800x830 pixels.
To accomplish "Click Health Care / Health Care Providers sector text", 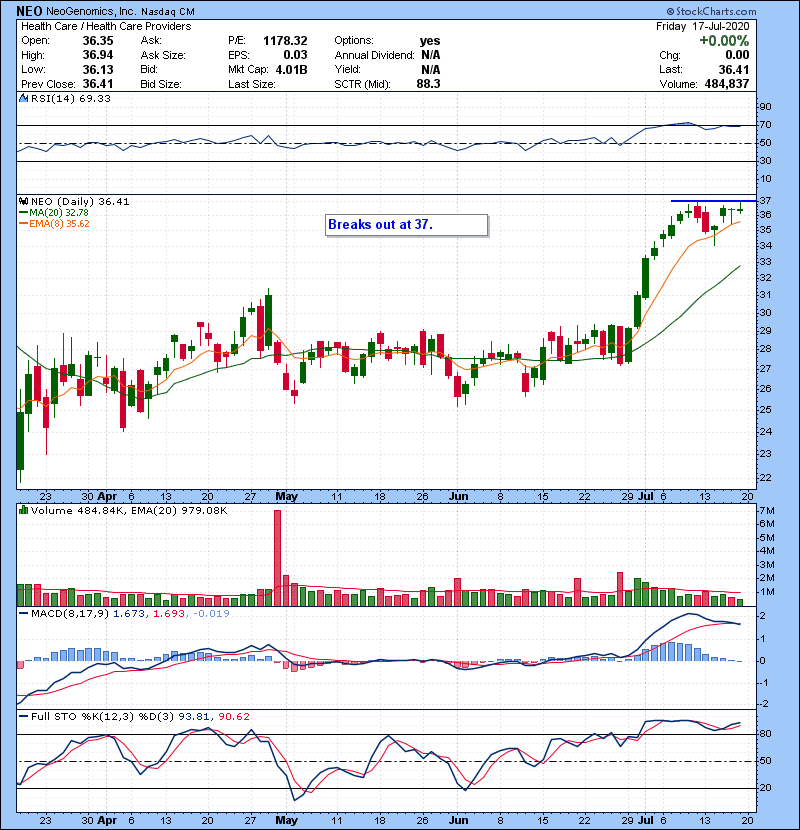I will [x=106, y=26].
